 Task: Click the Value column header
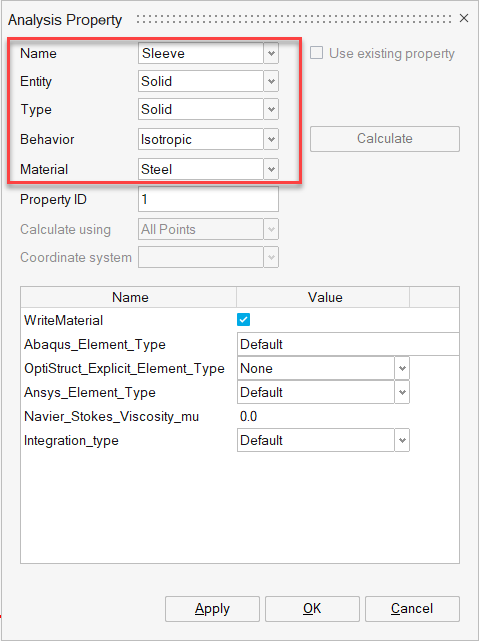pyautogui.click(x=323, y=297)
